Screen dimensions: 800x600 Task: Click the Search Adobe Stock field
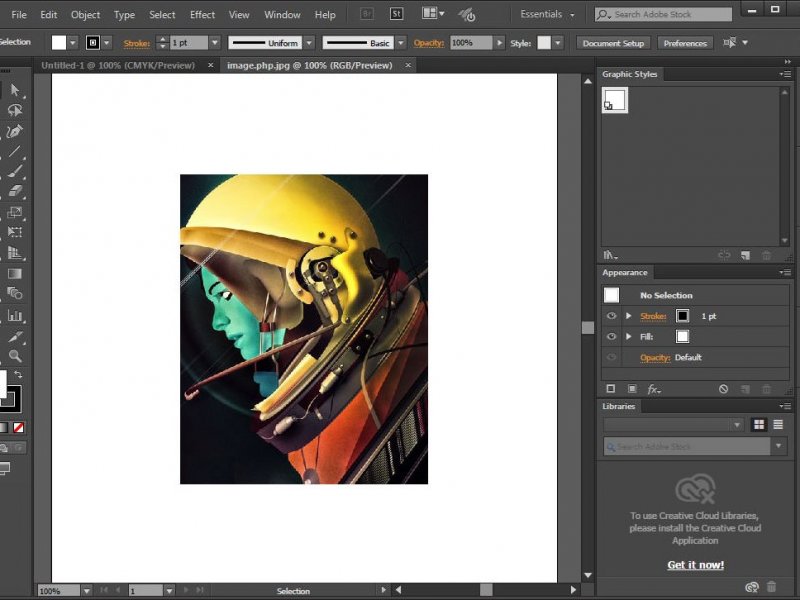663,14
